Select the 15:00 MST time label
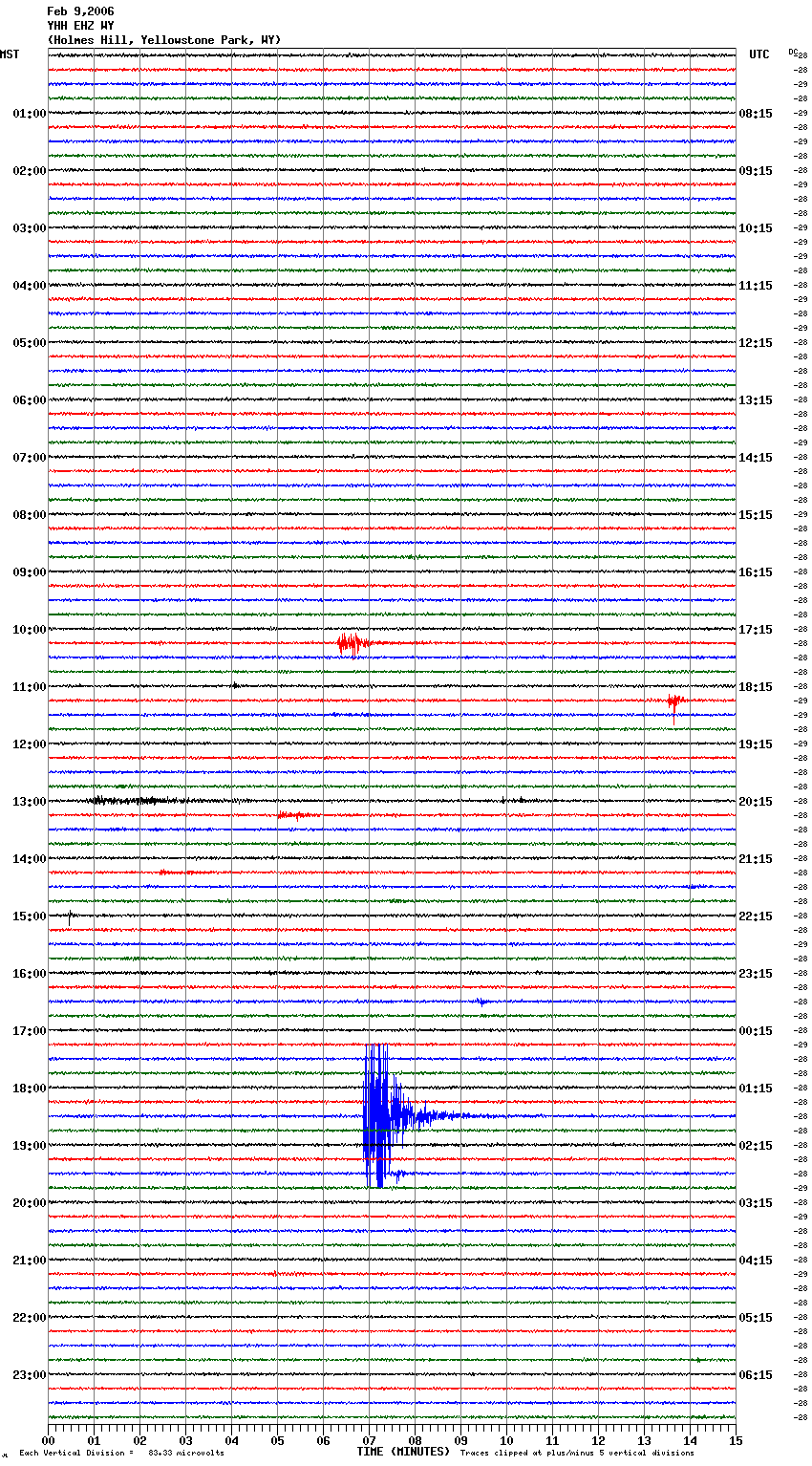Image resolution: width=812 pixels, height=1466 pixels. 30,916
